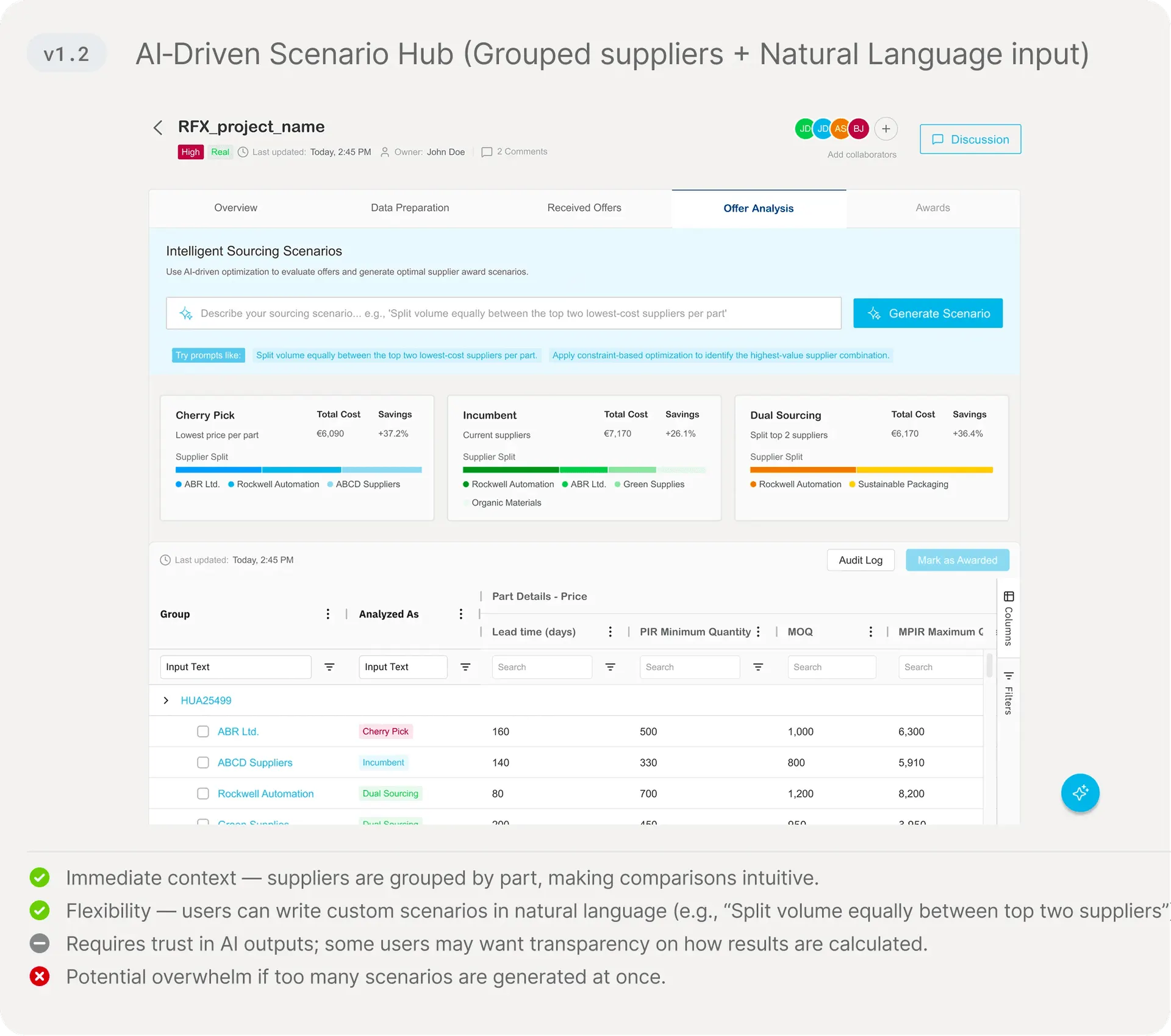
Task: Click the Generate Scenario button
Action: coord(928,313)
